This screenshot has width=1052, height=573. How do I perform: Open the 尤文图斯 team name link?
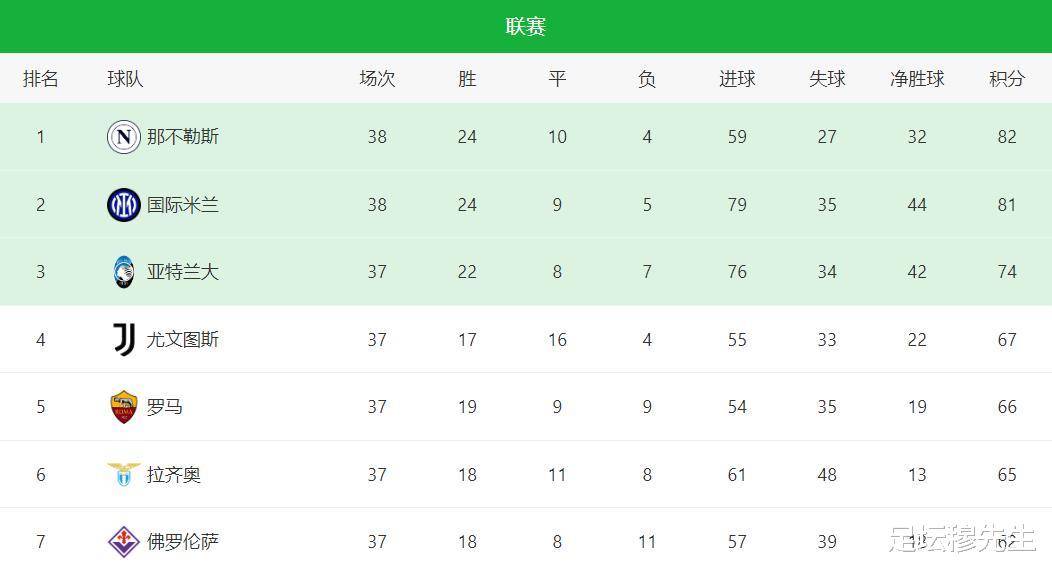182,340
